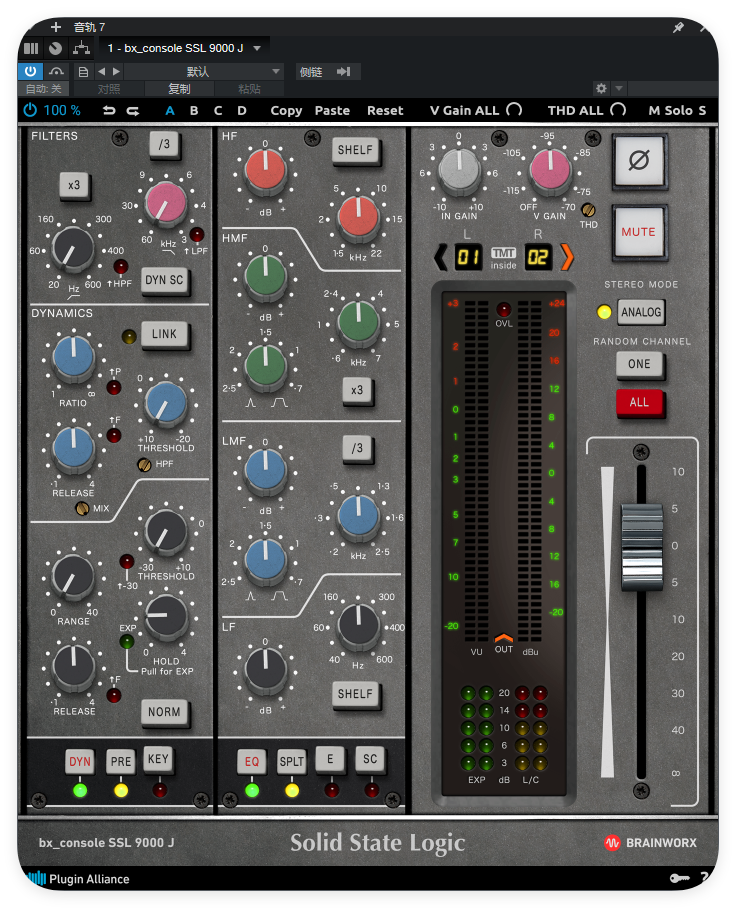Click the ANALOG stereo mode button
736x908 pixels.
pyautogui.click(x=641, y=312)
